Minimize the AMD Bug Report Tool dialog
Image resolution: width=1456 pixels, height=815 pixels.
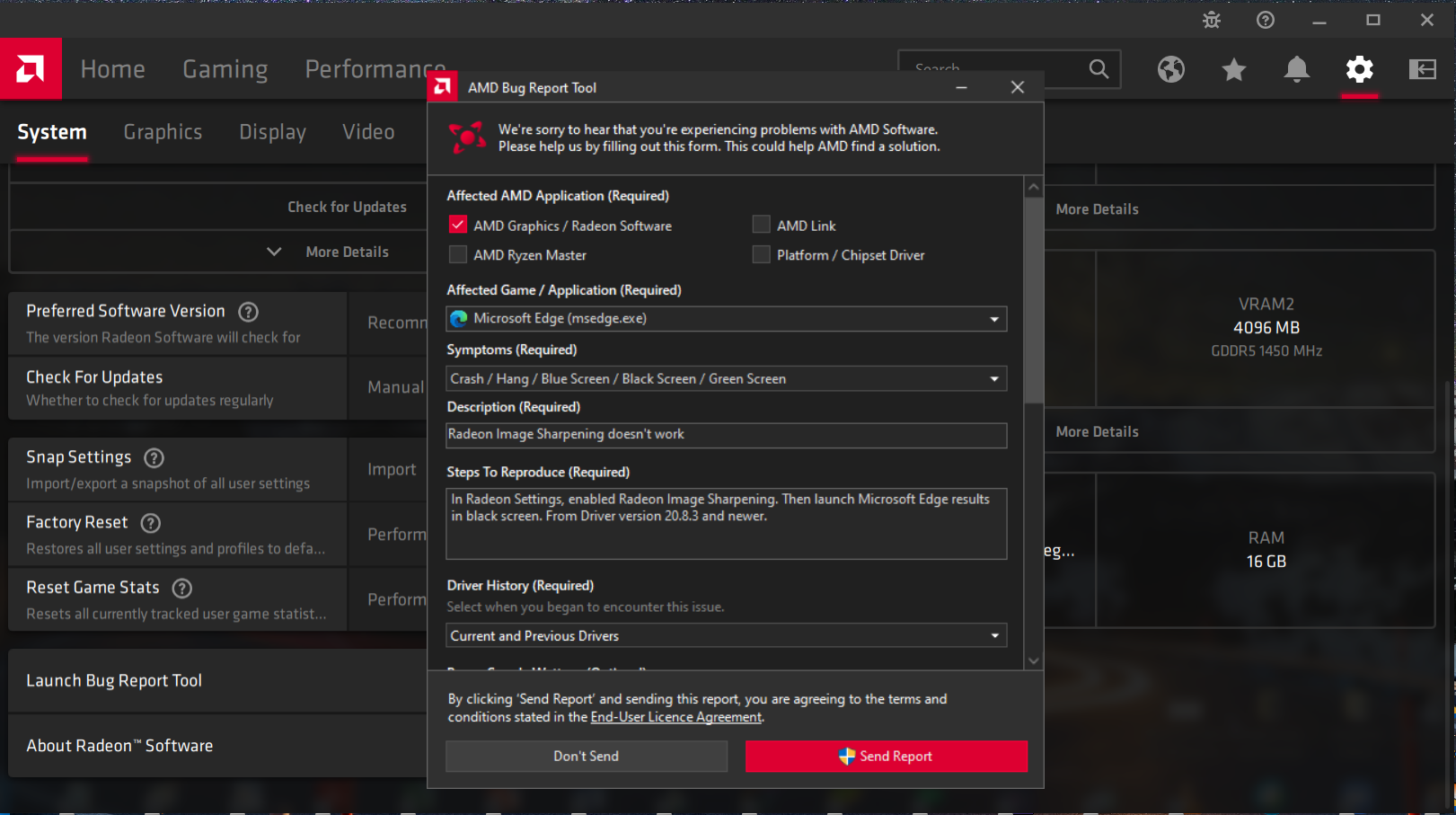[x=961, y=87]
